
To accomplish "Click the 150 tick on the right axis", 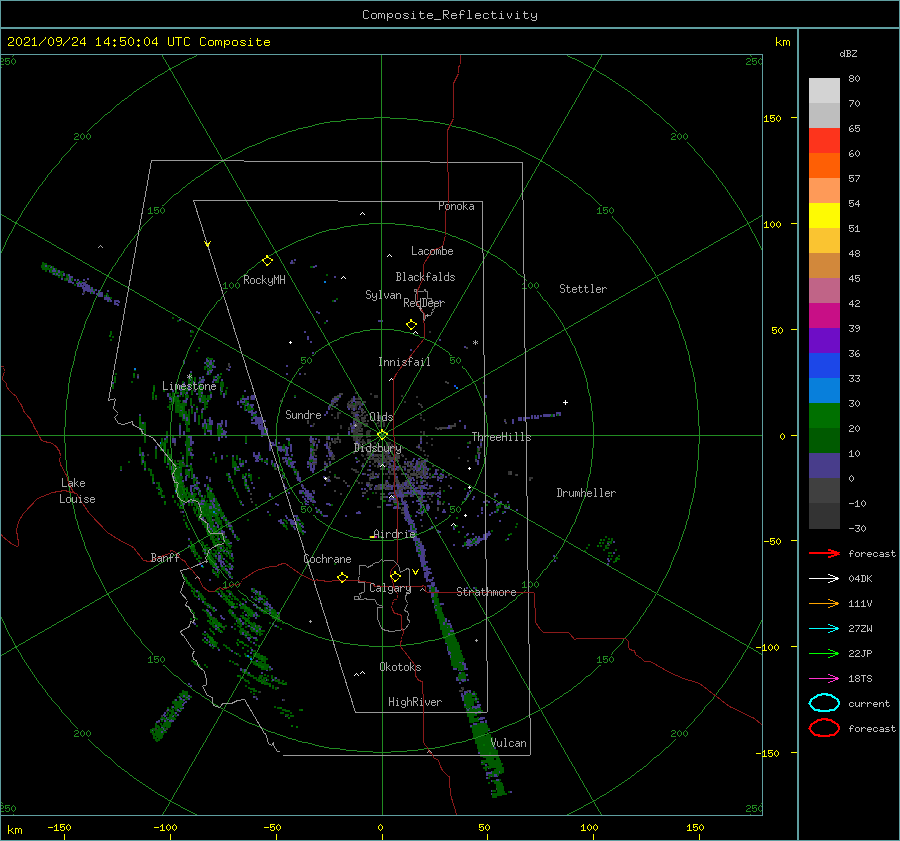I will pos(772,118).
